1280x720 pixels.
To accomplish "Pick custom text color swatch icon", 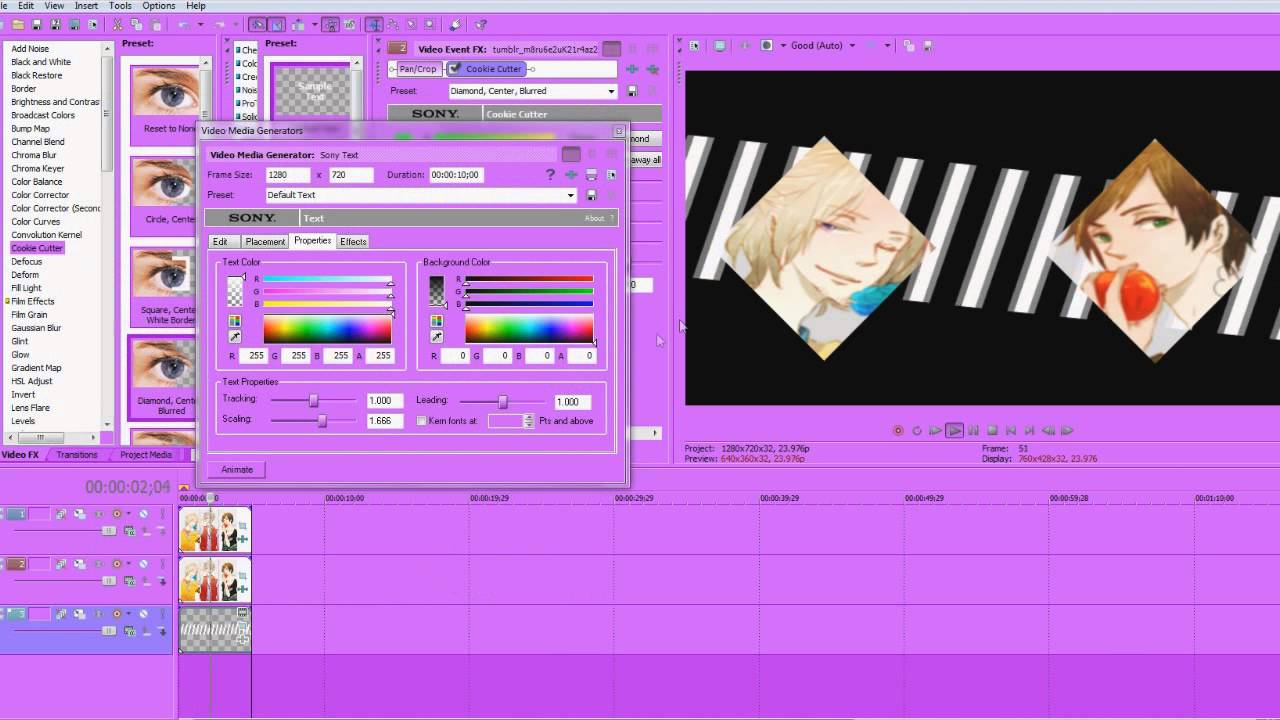I will [x=234, y=321].
